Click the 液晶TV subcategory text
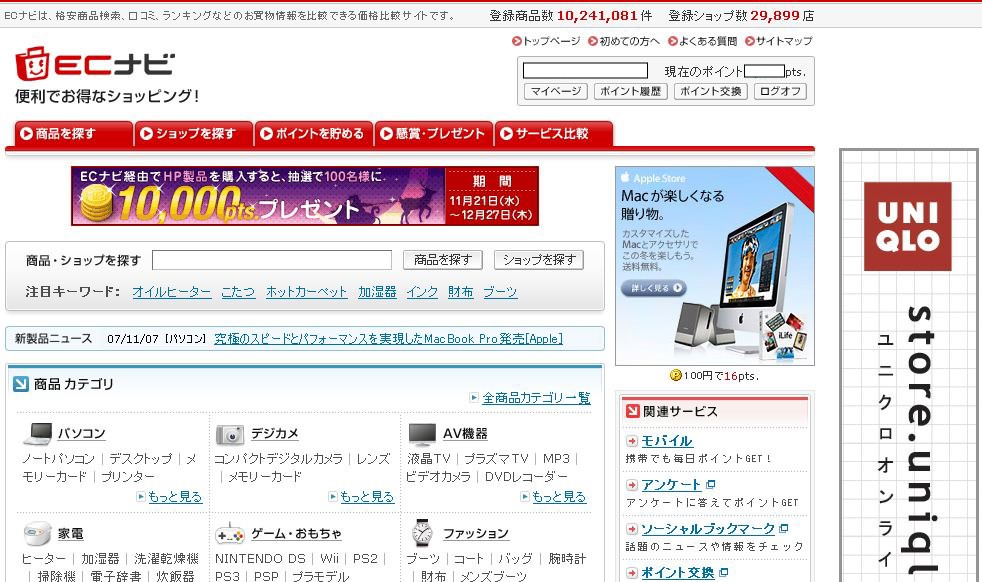 [x=429, y=459]
